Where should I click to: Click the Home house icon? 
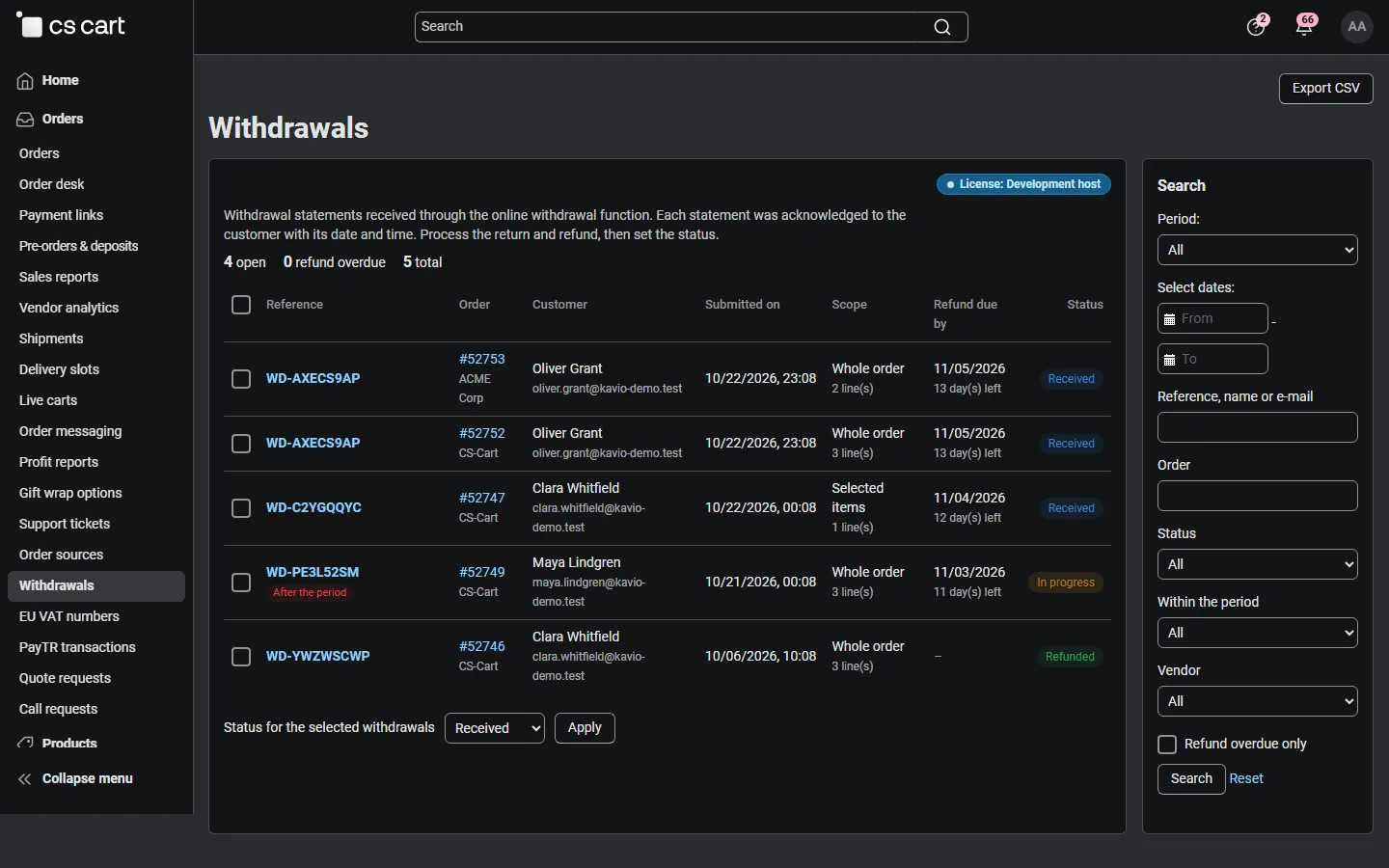[x=25, y=81]
